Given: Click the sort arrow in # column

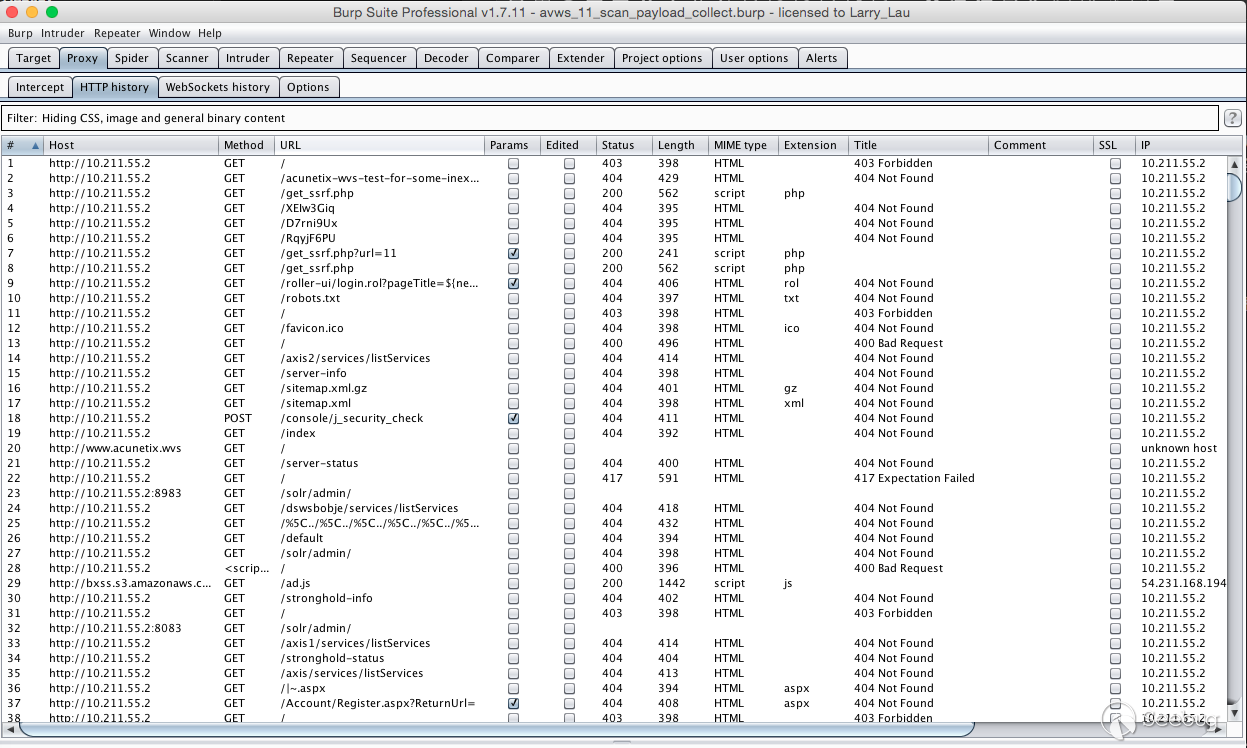Looking at the screenshot, I should tap(36, 145).
